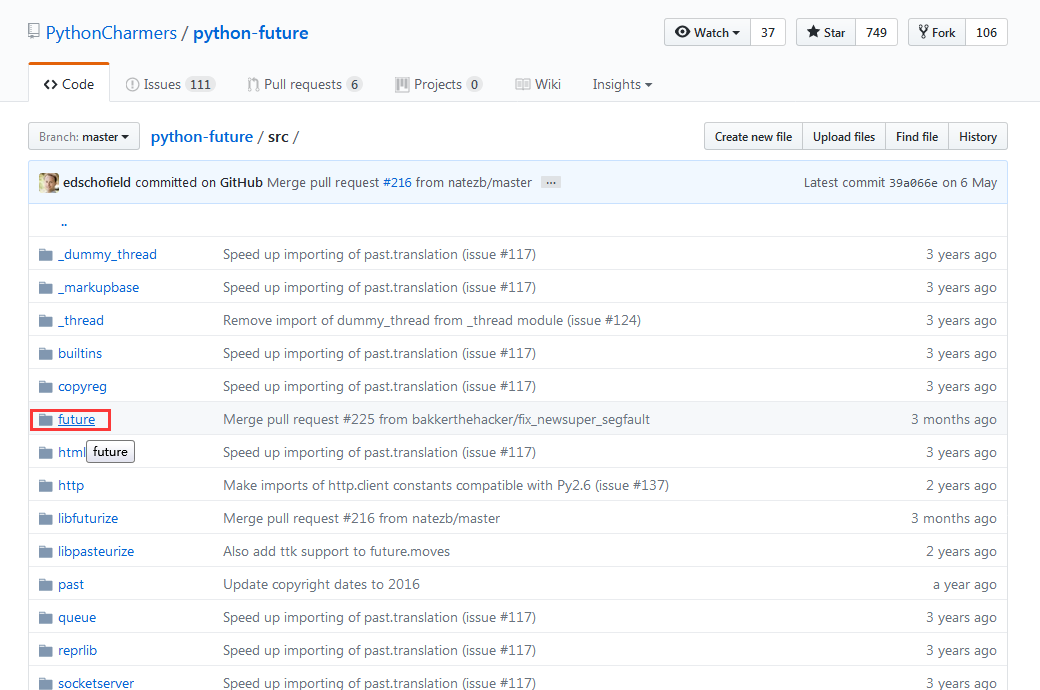Open commit History button
This screenshot has width=1040, height=690.
(978, 137)
